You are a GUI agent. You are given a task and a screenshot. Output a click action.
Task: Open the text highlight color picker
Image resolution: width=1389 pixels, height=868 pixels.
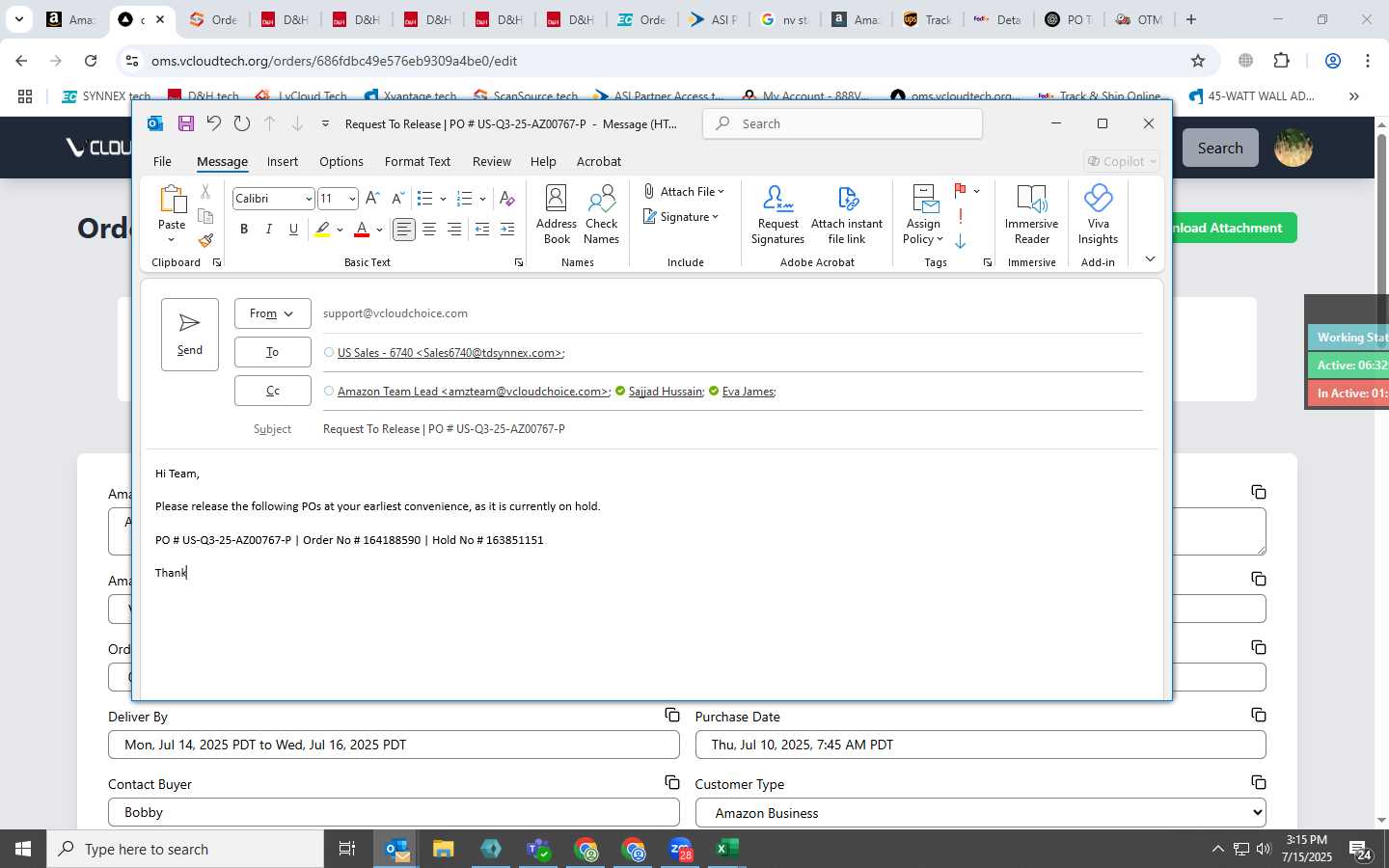340,229
